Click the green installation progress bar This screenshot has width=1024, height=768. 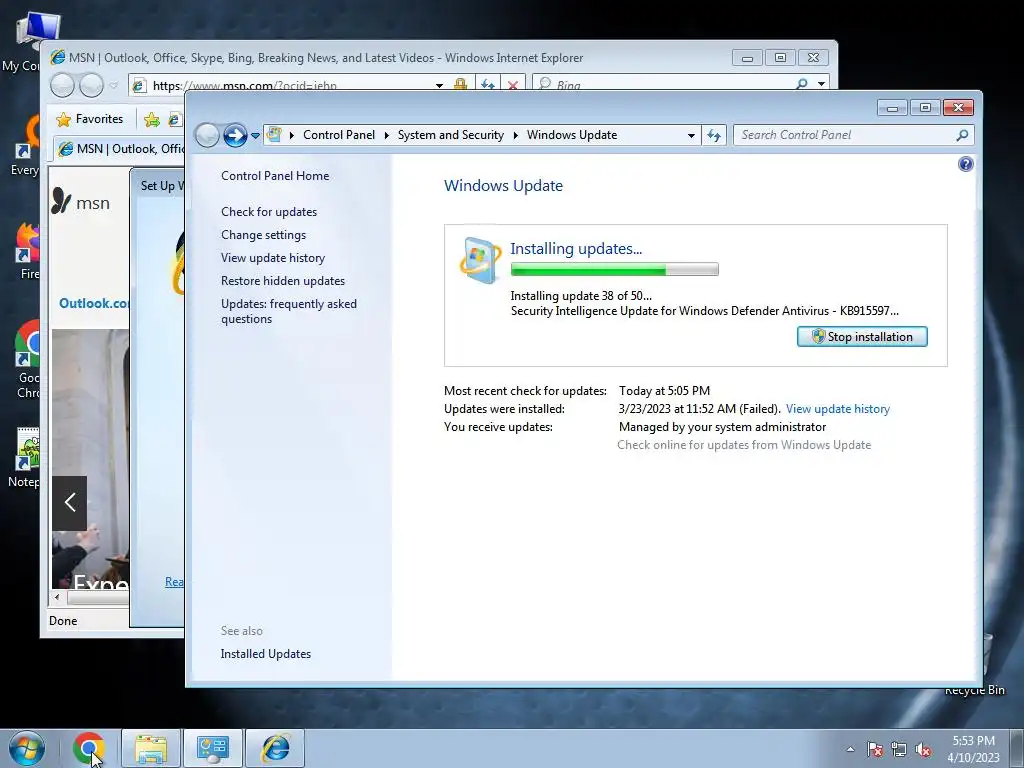point(615,269)
